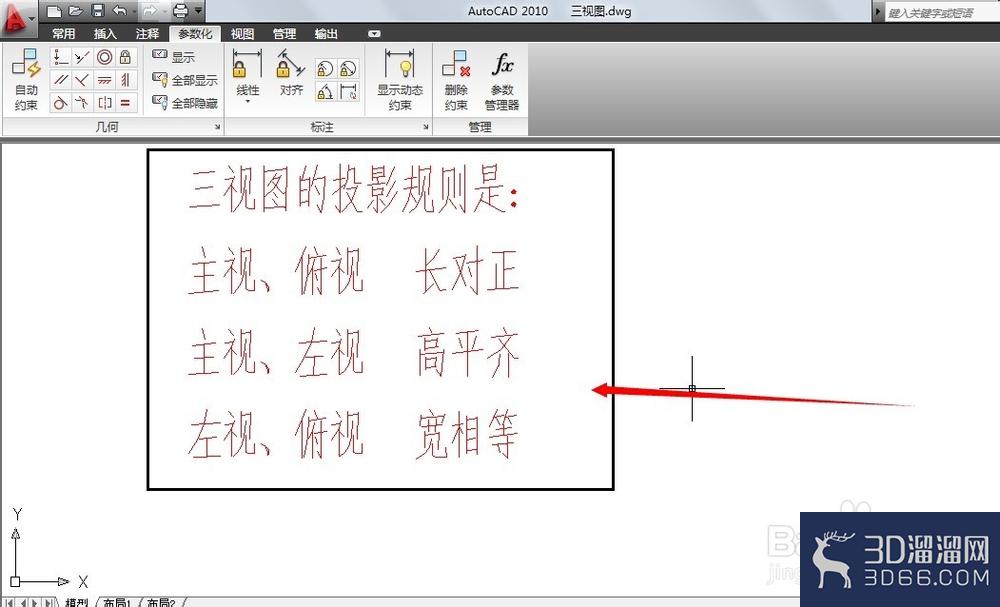Expand the 线性 dropdown arrow
The height and width of the screenshot is (607, 1000).
point(247,101)
